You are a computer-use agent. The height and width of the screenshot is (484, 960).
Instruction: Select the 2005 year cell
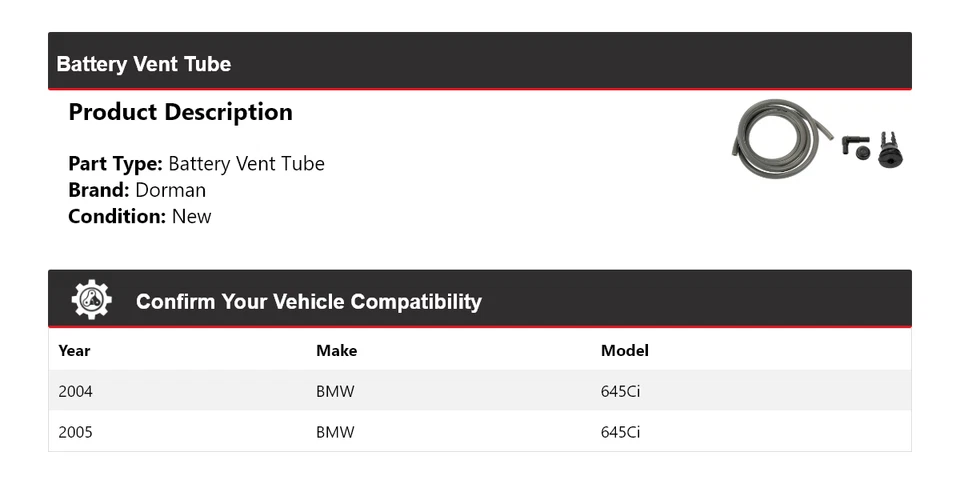pos(75,432)
